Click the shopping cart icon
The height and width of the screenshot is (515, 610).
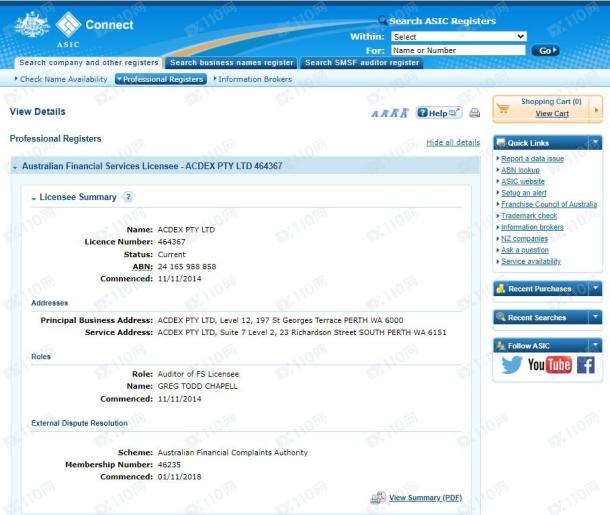click(503, 108)
